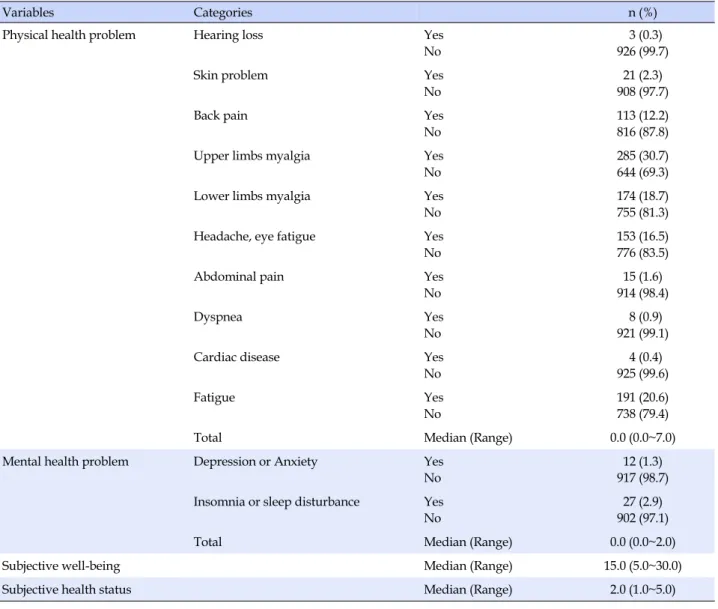Select the 'Depression or Anxiety' category

(255, 462)
